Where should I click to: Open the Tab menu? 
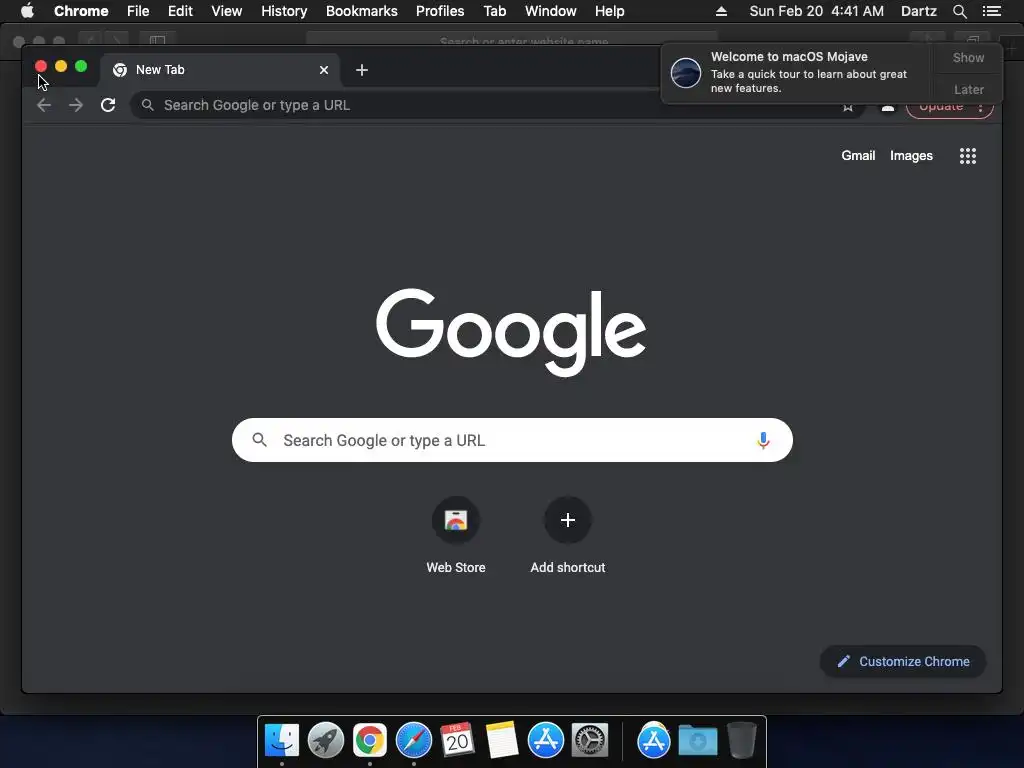coord(494,11)
